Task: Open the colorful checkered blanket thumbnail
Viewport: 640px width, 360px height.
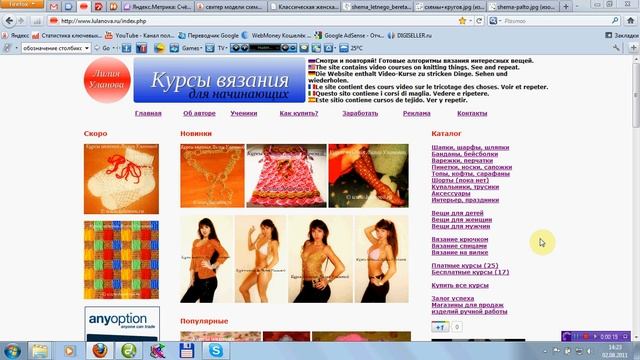Action: coord(121,260)
